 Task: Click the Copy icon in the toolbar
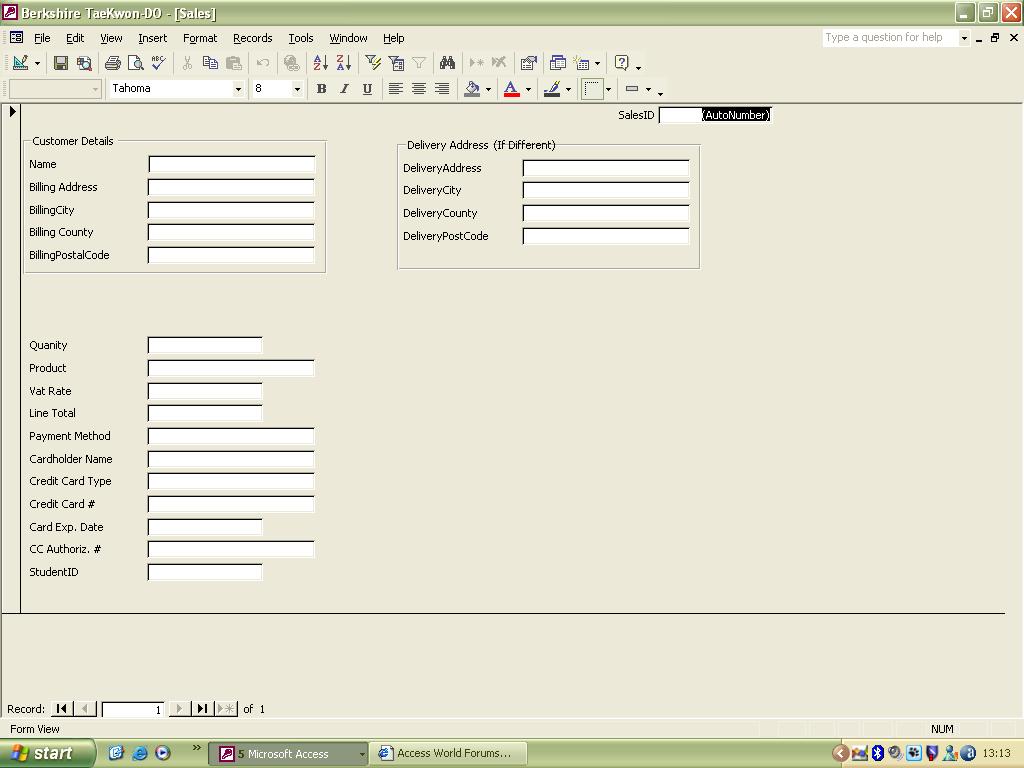point(210,63)
